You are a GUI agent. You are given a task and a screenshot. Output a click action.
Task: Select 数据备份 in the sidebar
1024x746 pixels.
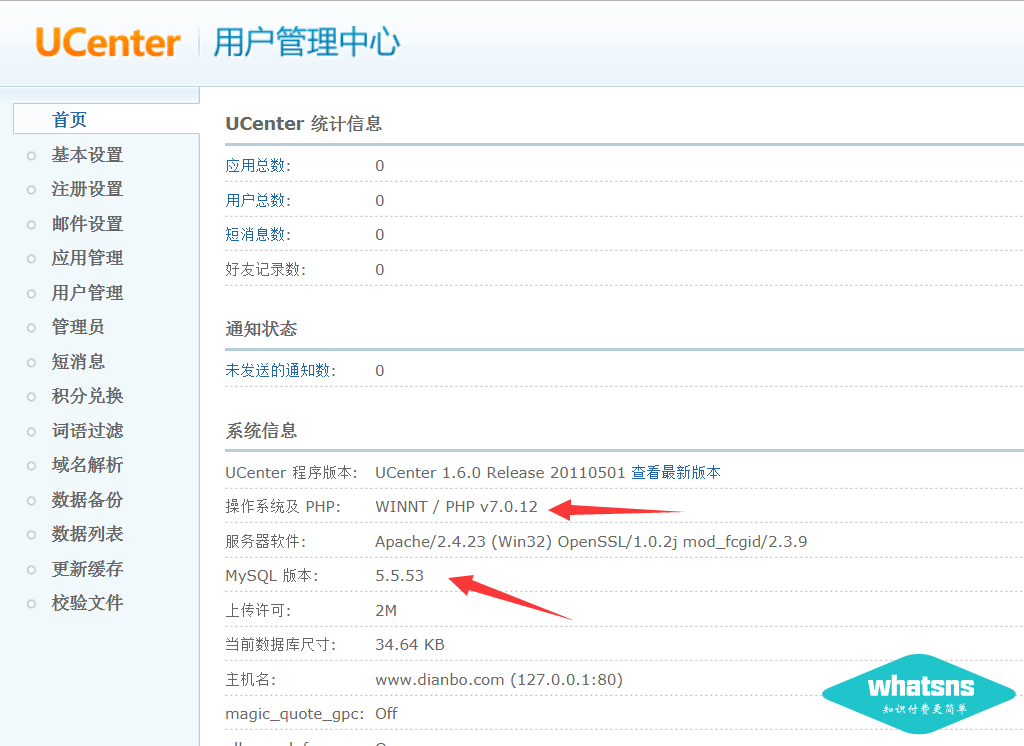pyautogui.click(x=87, y=500)
